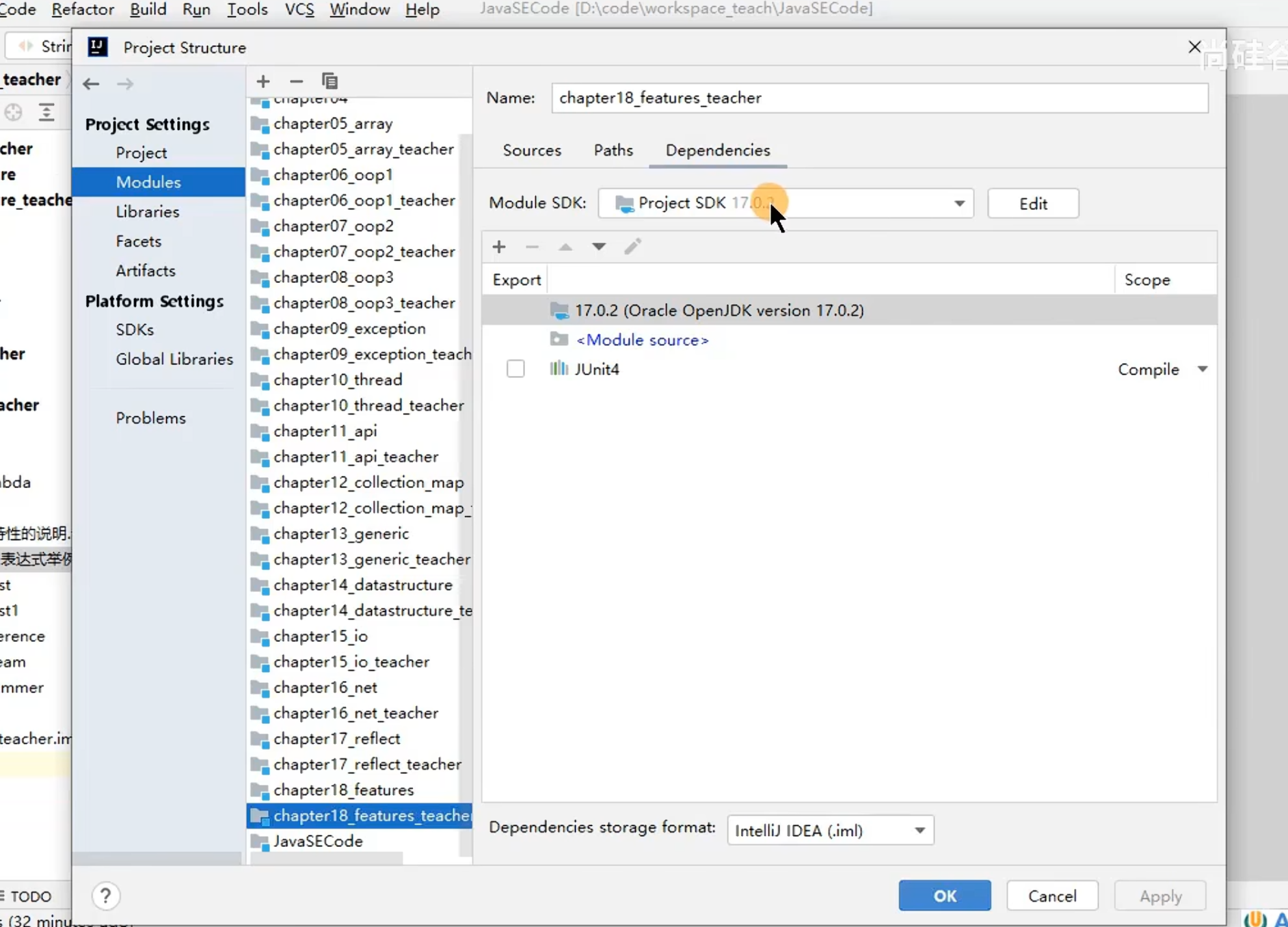1288x927 pixels.
Task: Move dependency down in the list
Action: point(599,246)
